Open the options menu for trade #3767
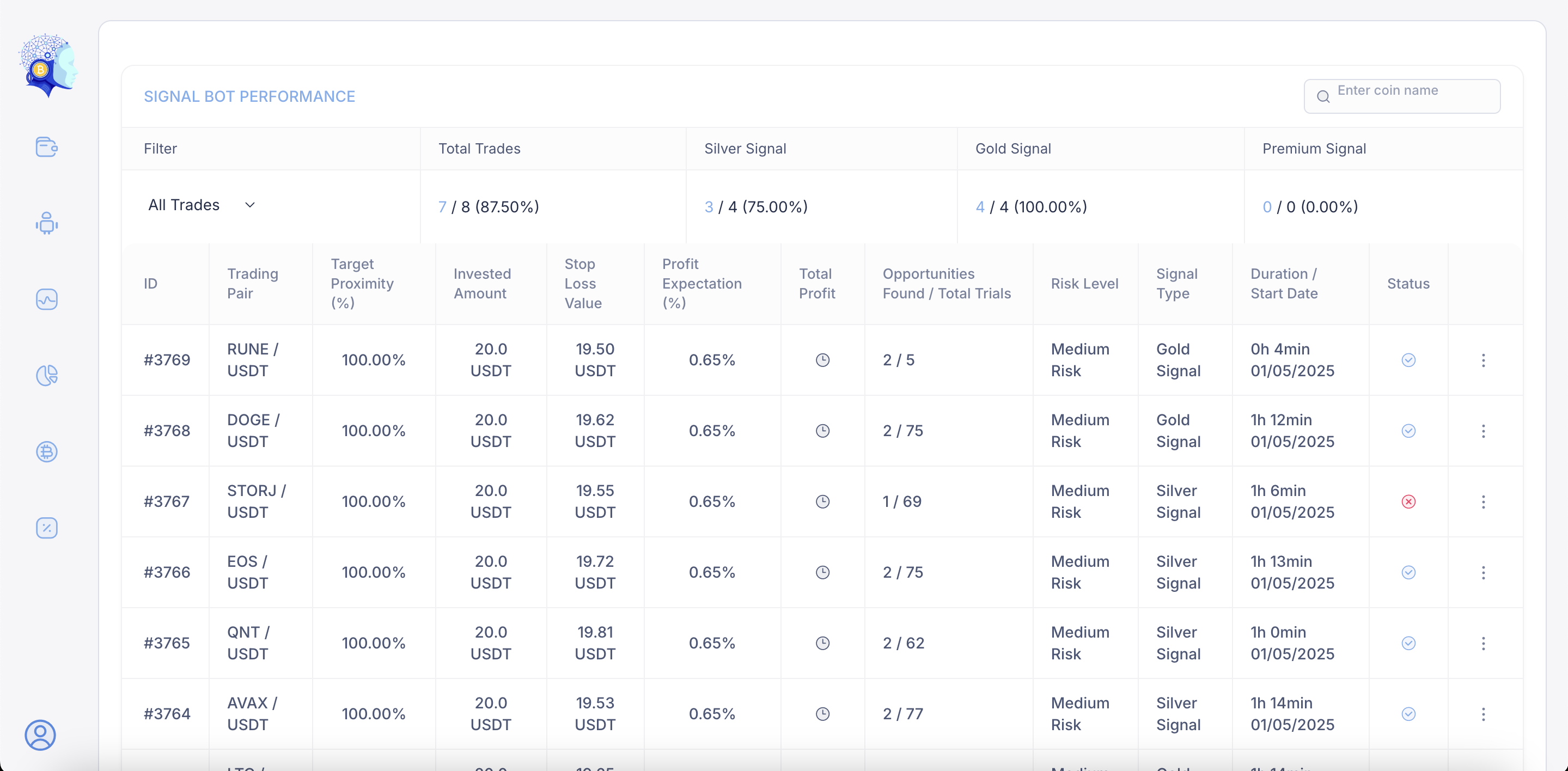The height and width of the screenshot is (771, 1568). click(x=1484, y=501)
